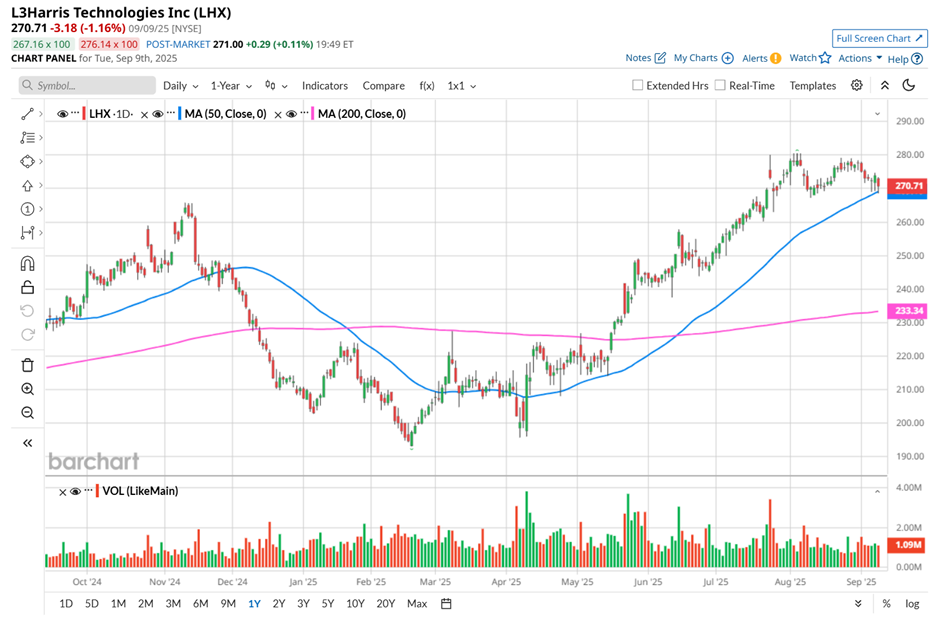Open the Notes link
The height and width of the screenshot is (617, 940).
tap(645, 58)
